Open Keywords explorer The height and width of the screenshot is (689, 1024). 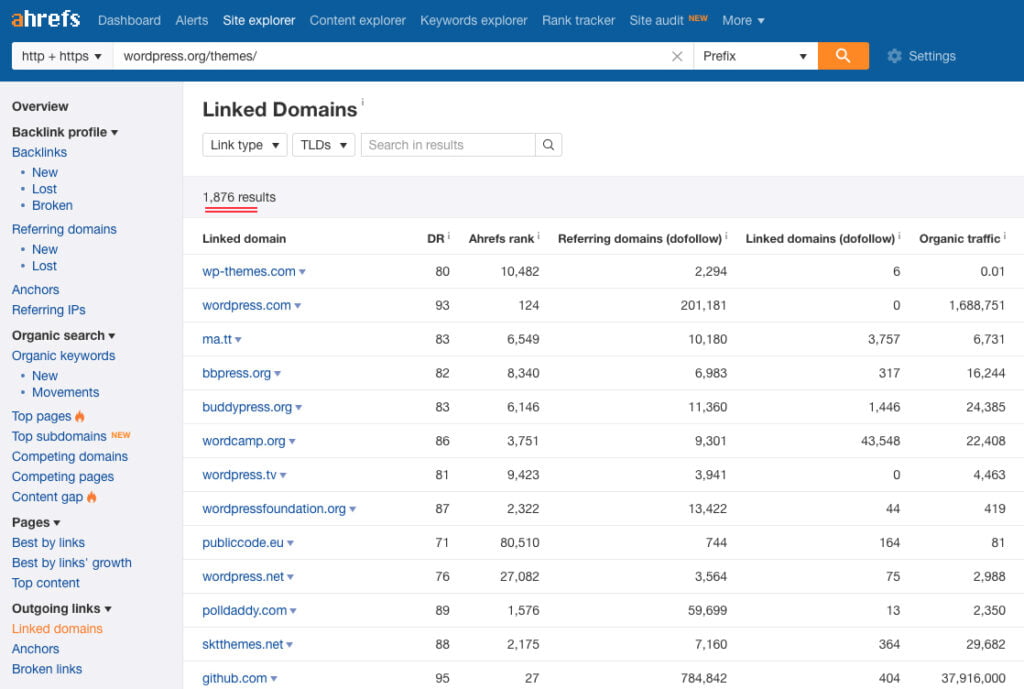[474, 20]
